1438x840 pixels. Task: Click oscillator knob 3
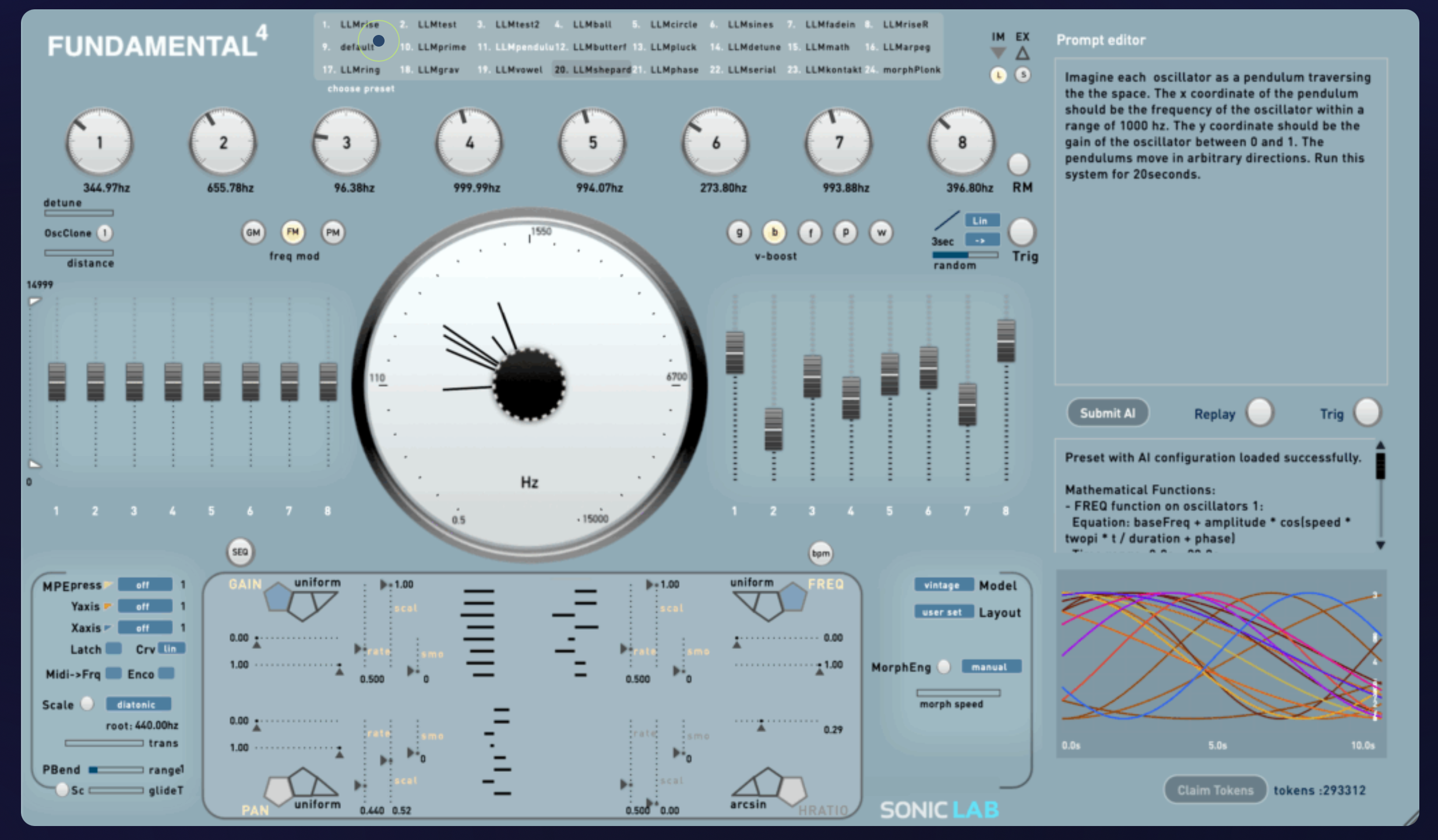[346, 142]
